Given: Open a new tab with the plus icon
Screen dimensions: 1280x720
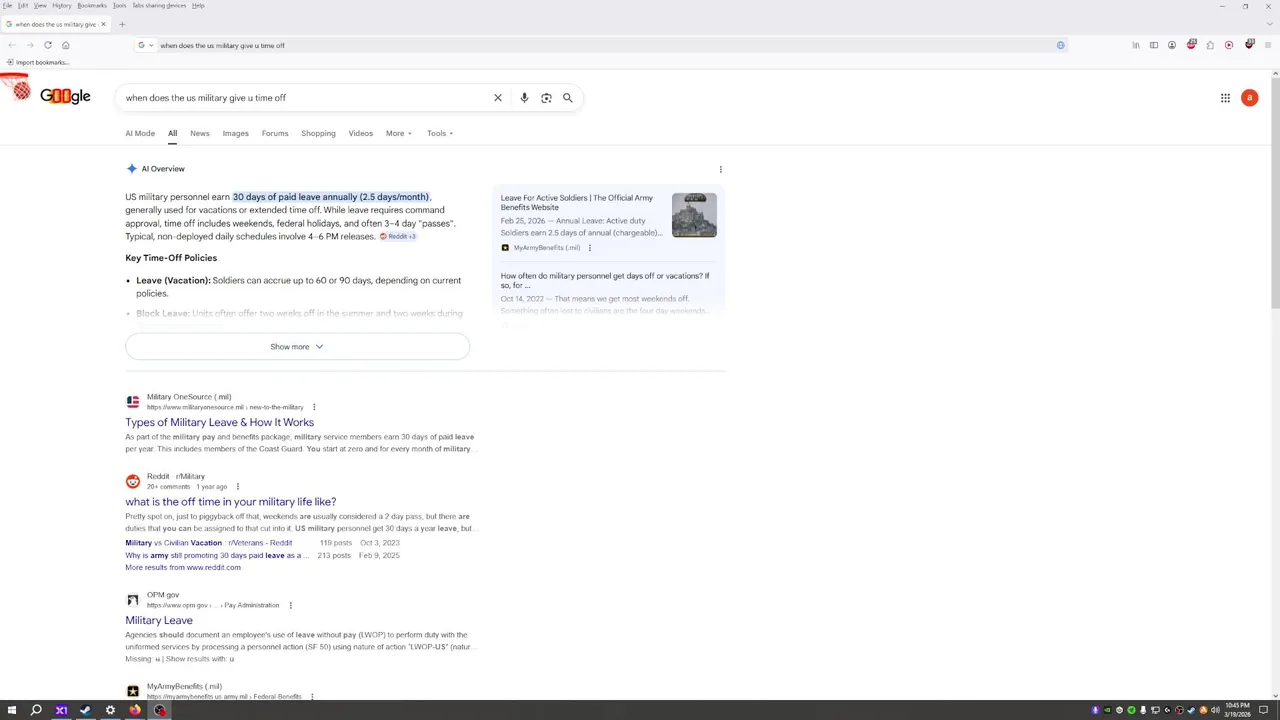Looking at the screenshot, I should [x=122, y=24].
